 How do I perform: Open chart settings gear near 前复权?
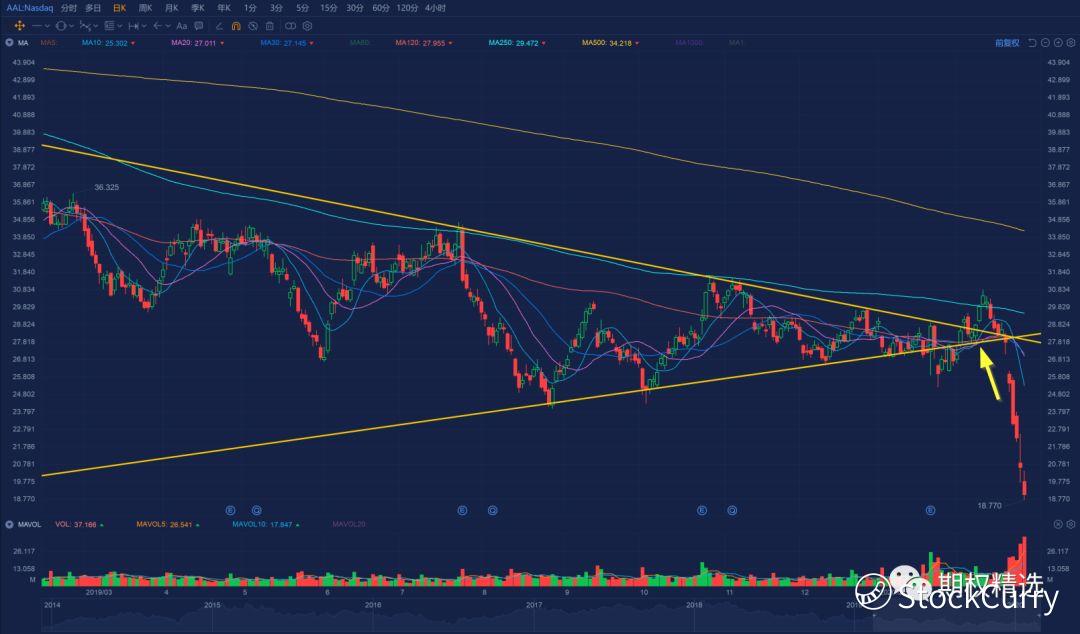click(x=1070, y=43)
